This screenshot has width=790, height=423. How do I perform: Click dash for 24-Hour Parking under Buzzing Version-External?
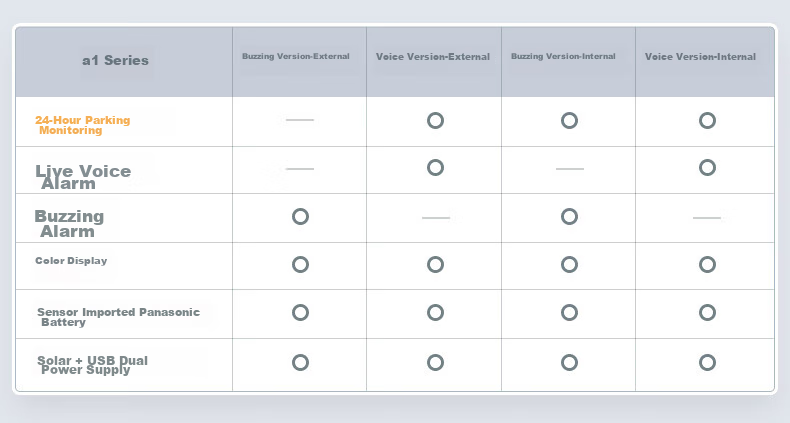click(x=300, y=120)
